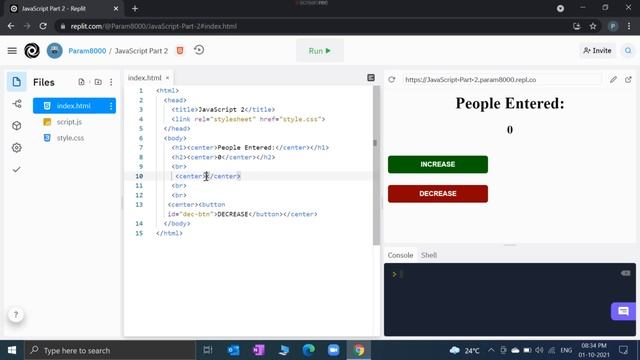
Task: Close the index.html editor tab
Action: [x=167, y=78]
